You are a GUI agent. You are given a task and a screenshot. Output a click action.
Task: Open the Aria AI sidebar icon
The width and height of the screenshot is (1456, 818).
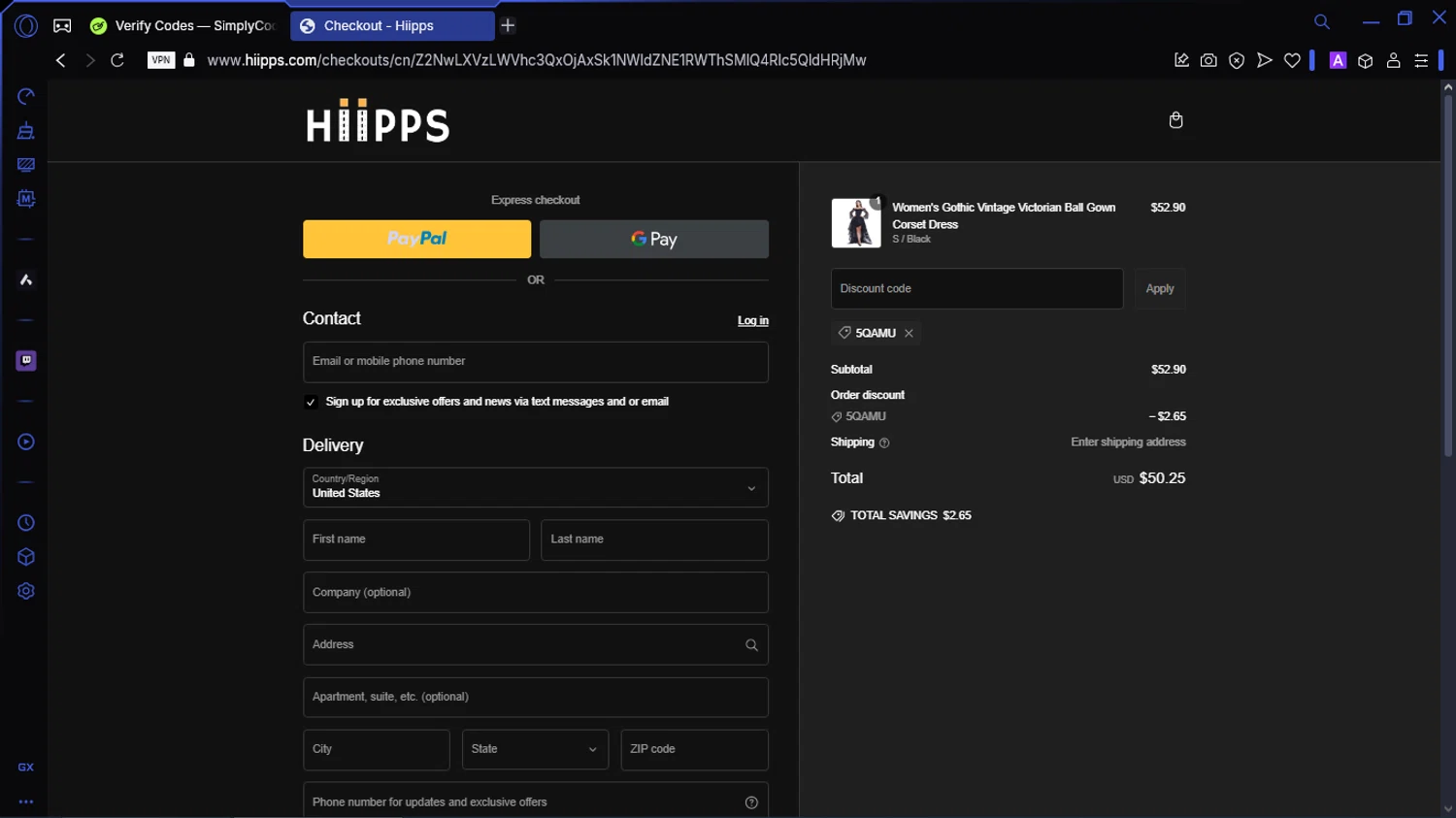tap(26, 279)
